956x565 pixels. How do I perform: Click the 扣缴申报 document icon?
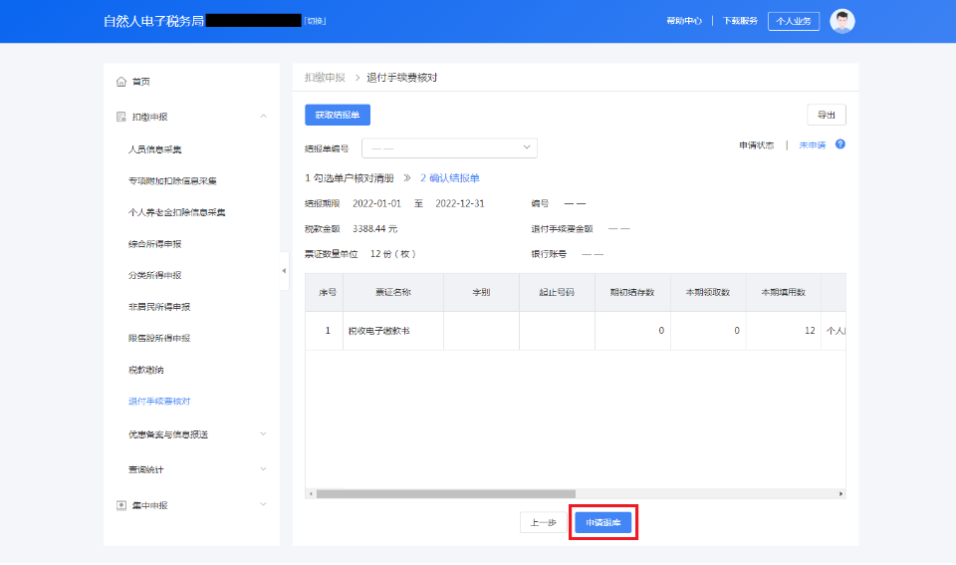click(121, 117)
